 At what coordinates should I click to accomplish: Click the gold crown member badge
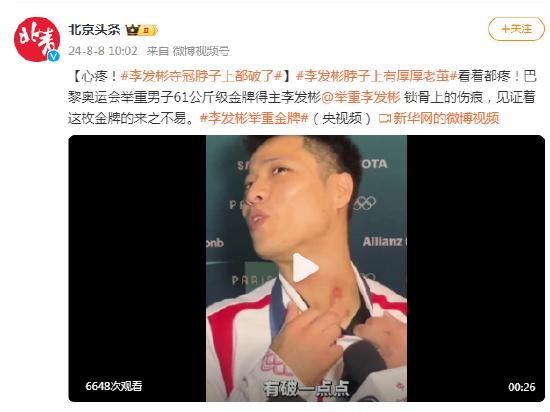click(142, 31)
